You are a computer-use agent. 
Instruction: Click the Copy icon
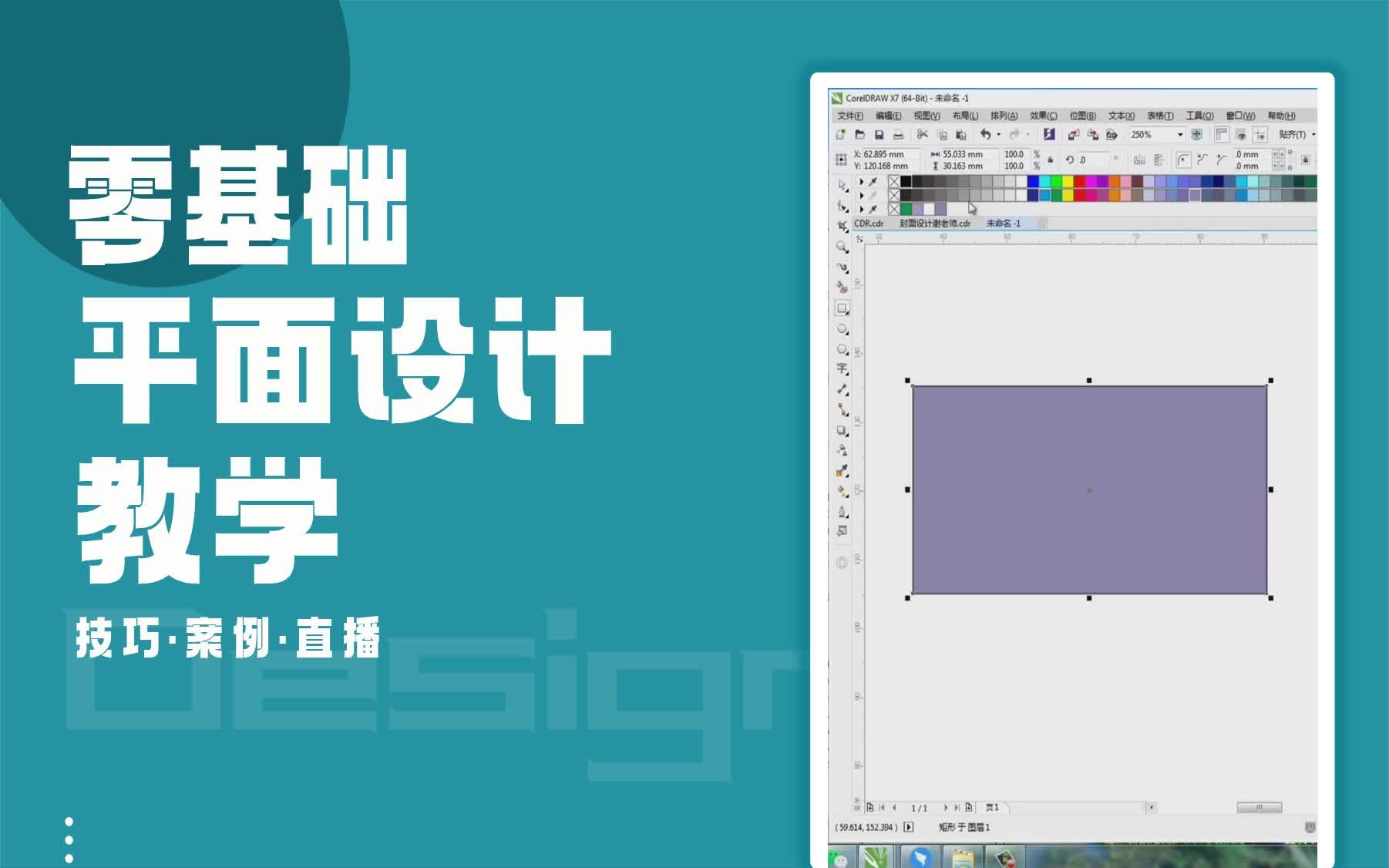click(941, 134)
